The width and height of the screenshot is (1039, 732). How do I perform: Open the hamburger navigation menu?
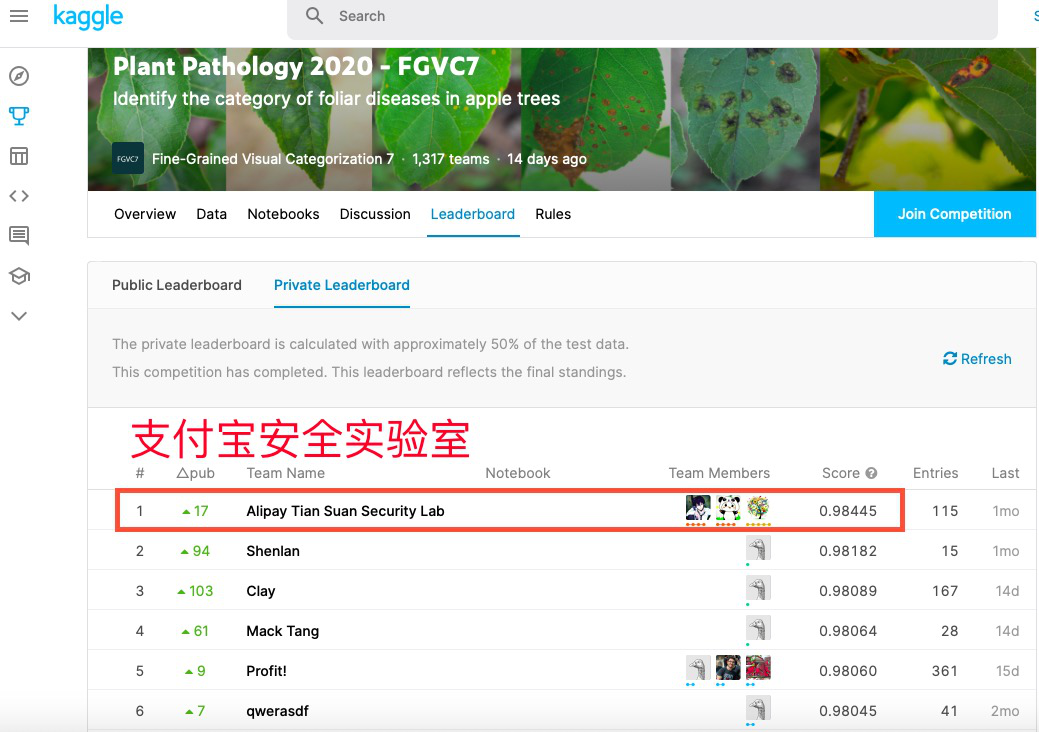click(19, 16)
